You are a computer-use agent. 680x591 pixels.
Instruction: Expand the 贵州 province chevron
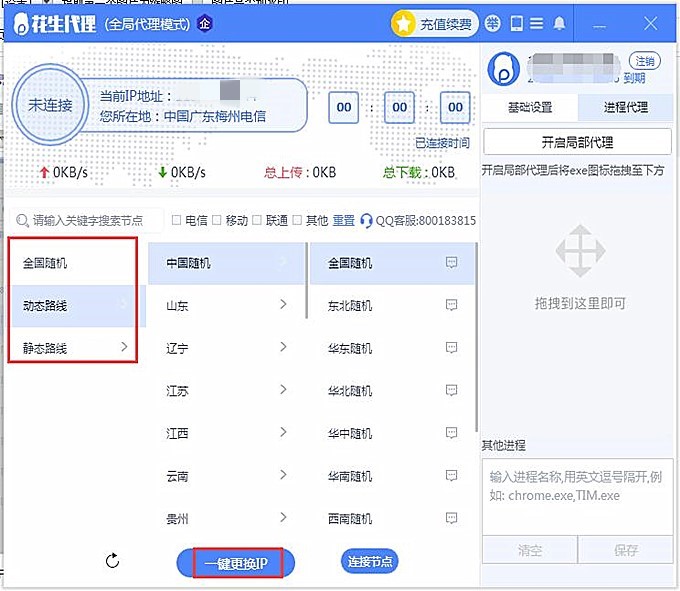point(283,517)
